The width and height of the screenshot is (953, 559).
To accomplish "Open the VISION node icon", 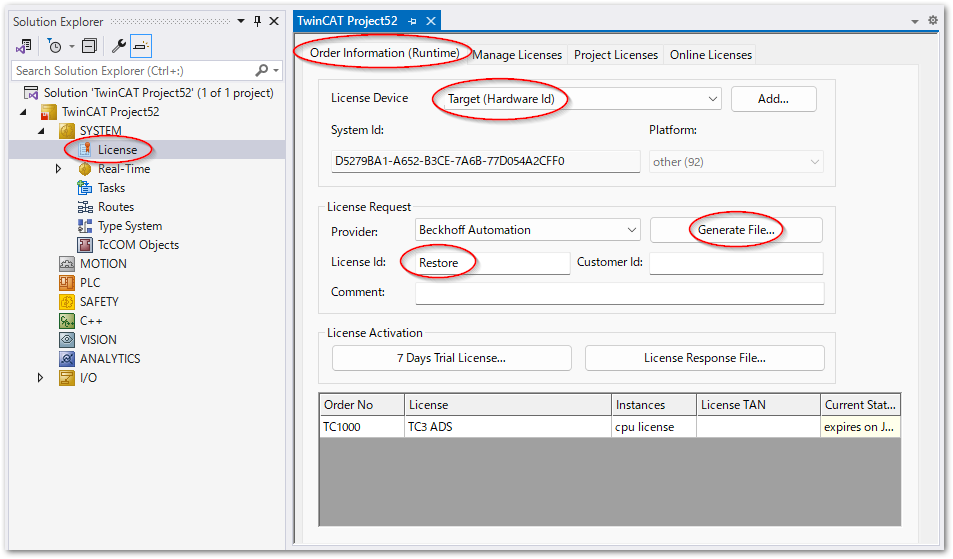I will click(67, 340).
